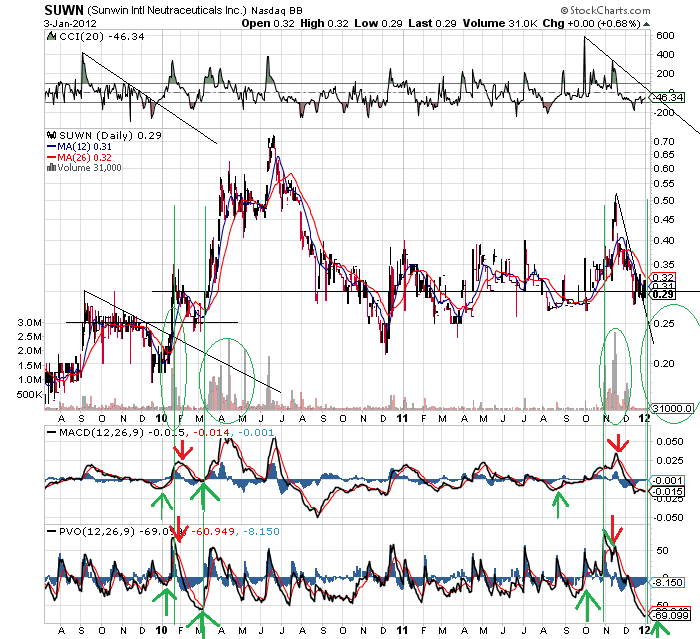Image resolution: width=700 pixels, height=639 pixels.
Task: Select the Last 0.29 value
Action: [432, 23]
